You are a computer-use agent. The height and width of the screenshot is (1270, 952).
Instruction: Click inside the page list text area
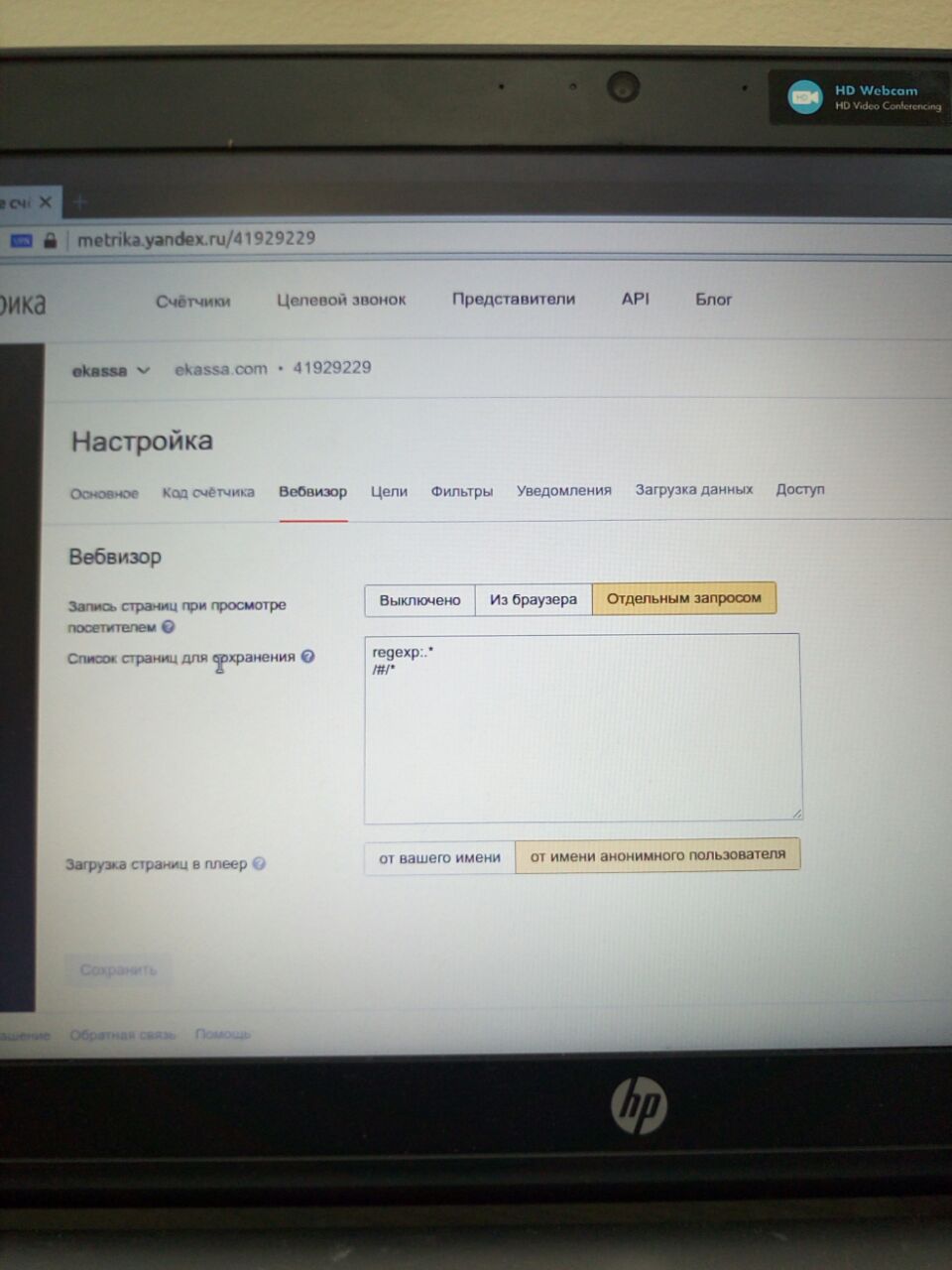[x=582, y=728]
